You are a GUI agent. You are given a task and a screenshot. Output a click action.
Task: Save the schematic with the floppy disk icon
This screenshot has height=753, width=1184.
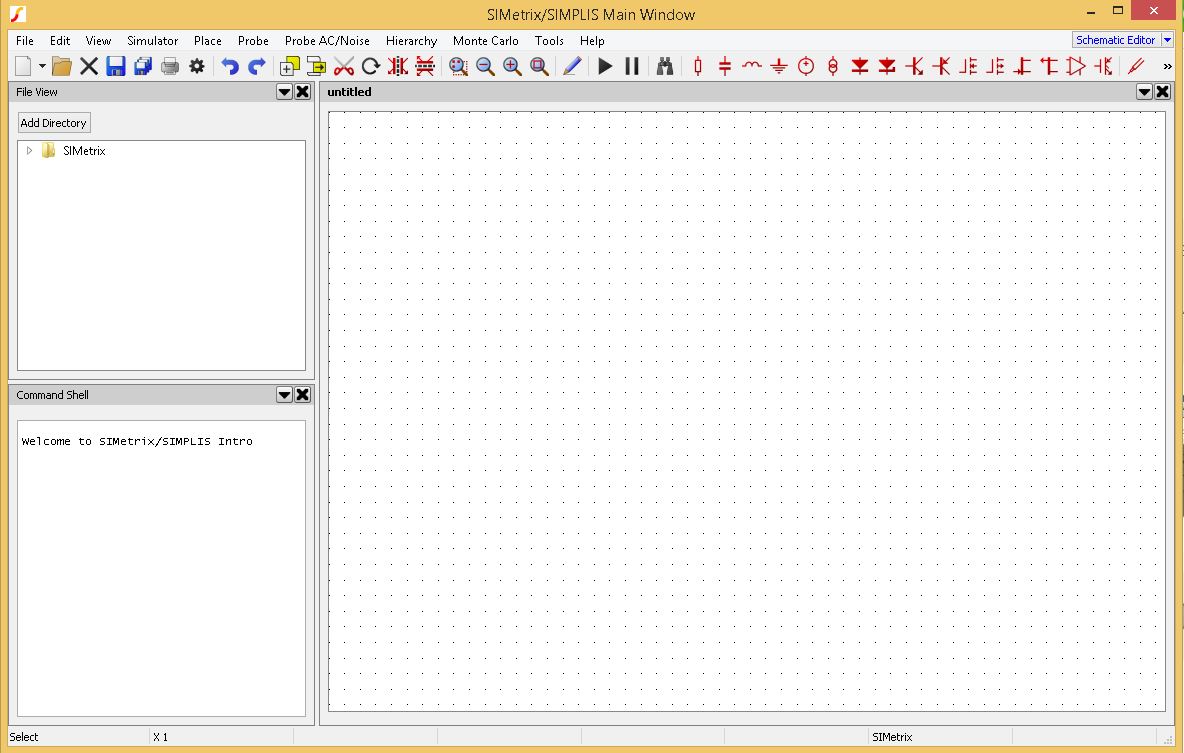point(116,66)
